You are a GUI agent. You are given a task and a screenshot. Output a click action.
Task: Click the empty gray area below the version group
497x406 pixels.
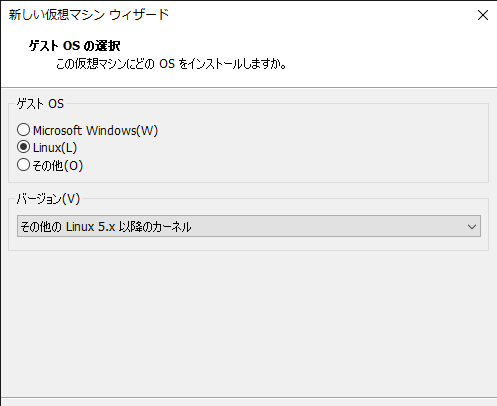pyautogui.click(x=248, y=323)
